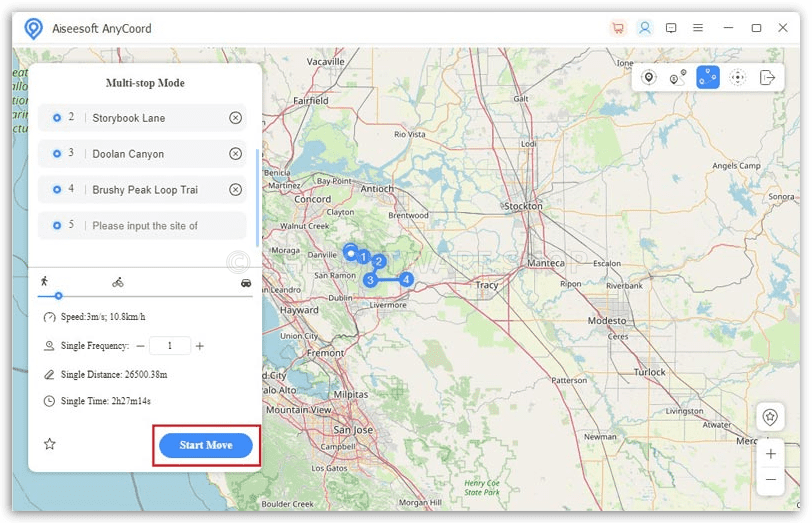Click the speedometer icon beside Speed
Image resolution: width=812 pixels, height=523 pixels.
[49, 317]
